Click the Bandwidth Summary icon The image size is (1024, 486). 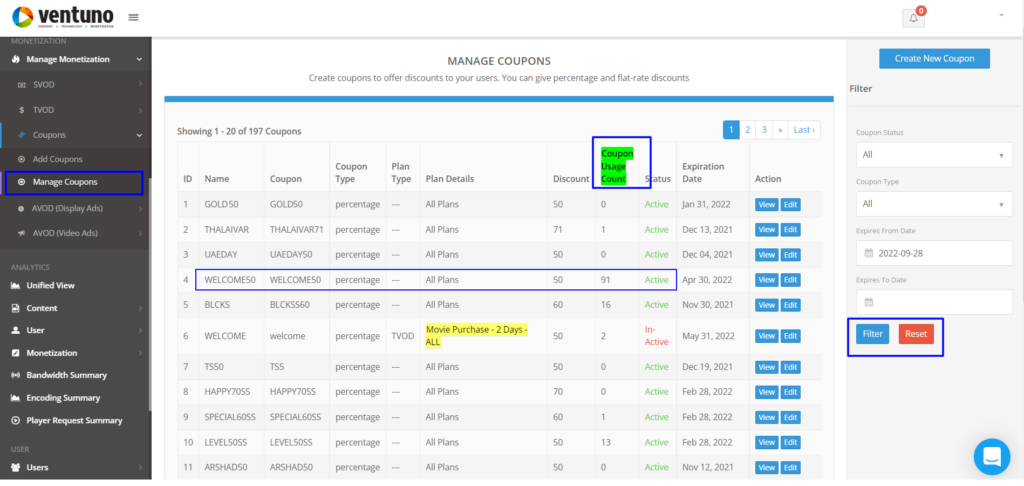click(x=15, y=376)
